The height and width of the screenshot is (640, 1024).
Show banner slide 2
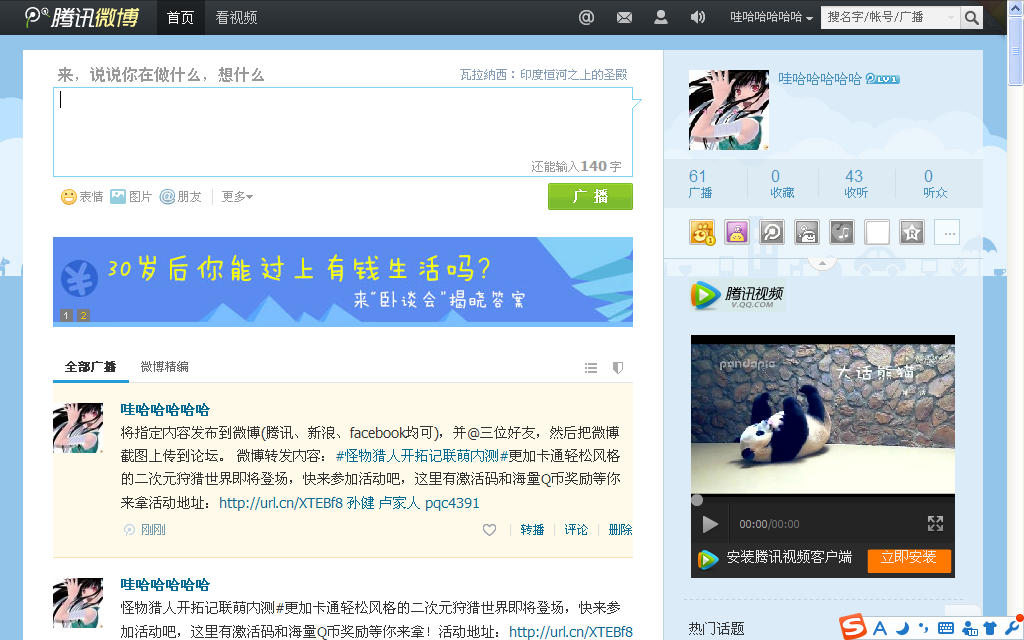click(83, 315)
